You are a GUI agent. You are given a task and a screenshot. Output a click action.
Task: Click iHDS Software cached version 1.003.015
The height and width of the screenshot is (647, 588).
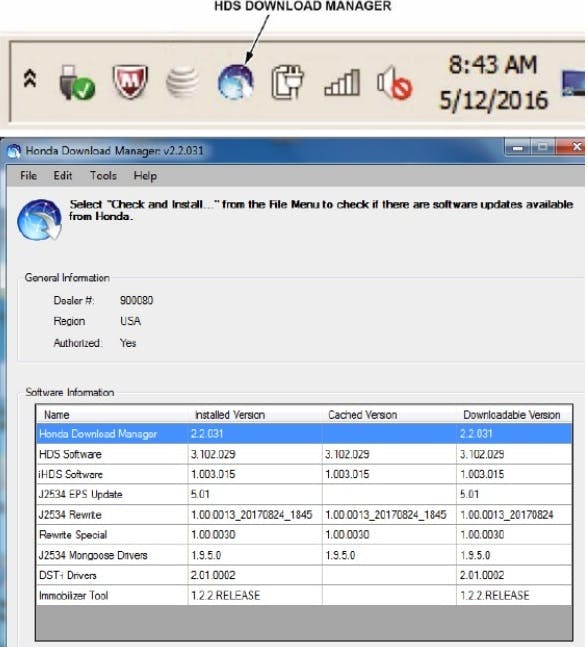(347, 475)
